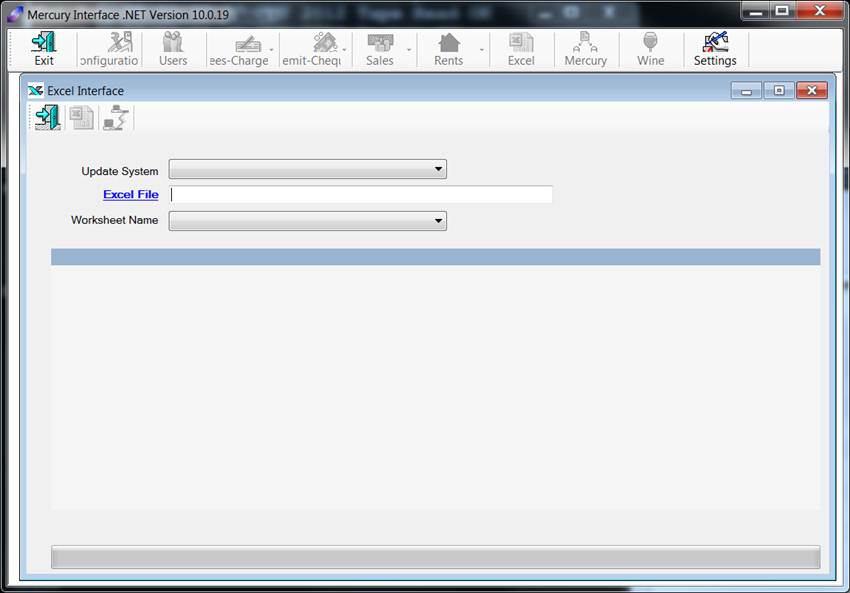Viewport: 850px width, 593px height.
Task: Click the Exit toolbar button
Action: 44,49
